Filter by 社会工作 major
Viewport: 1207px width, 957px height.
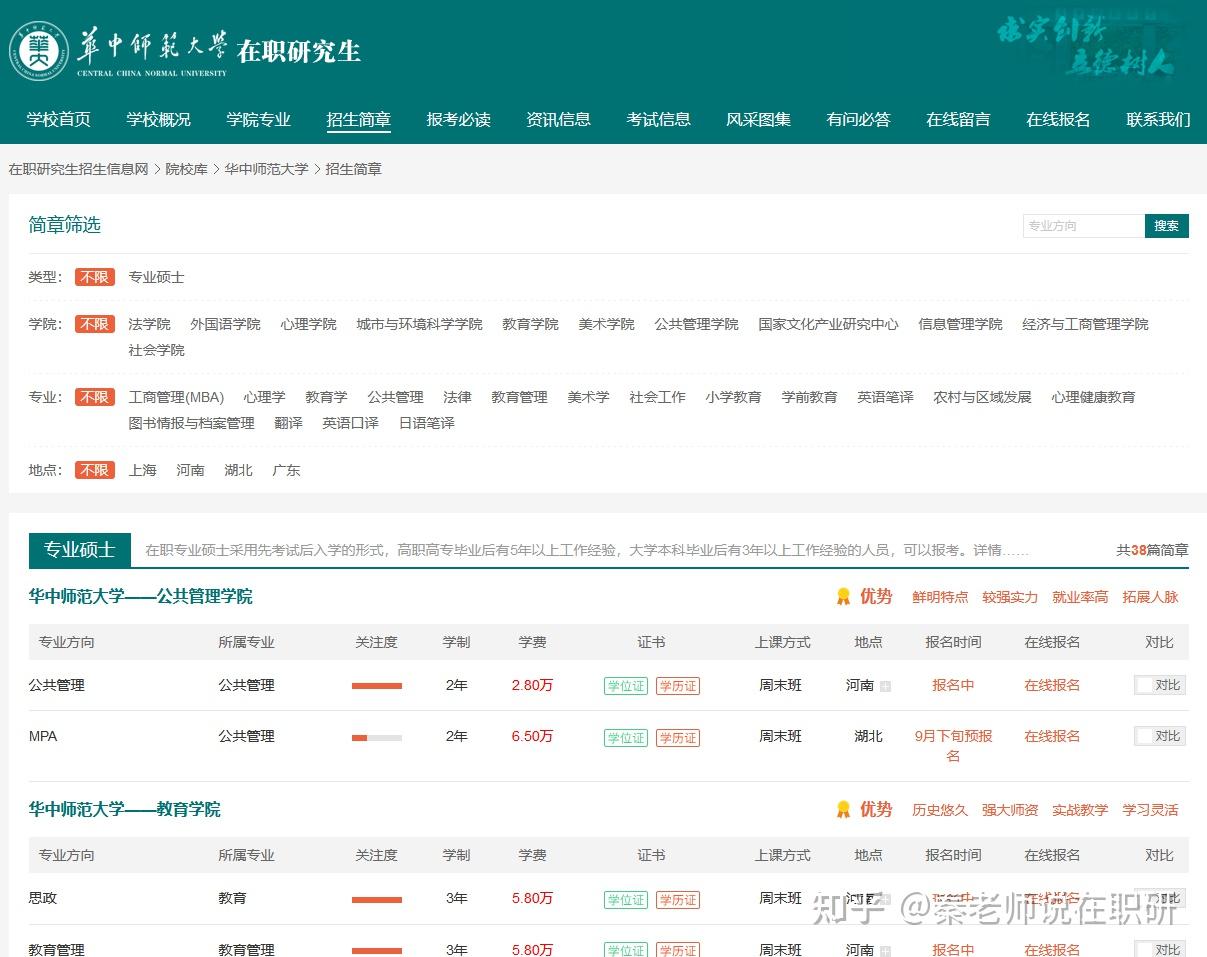[658, 397]
